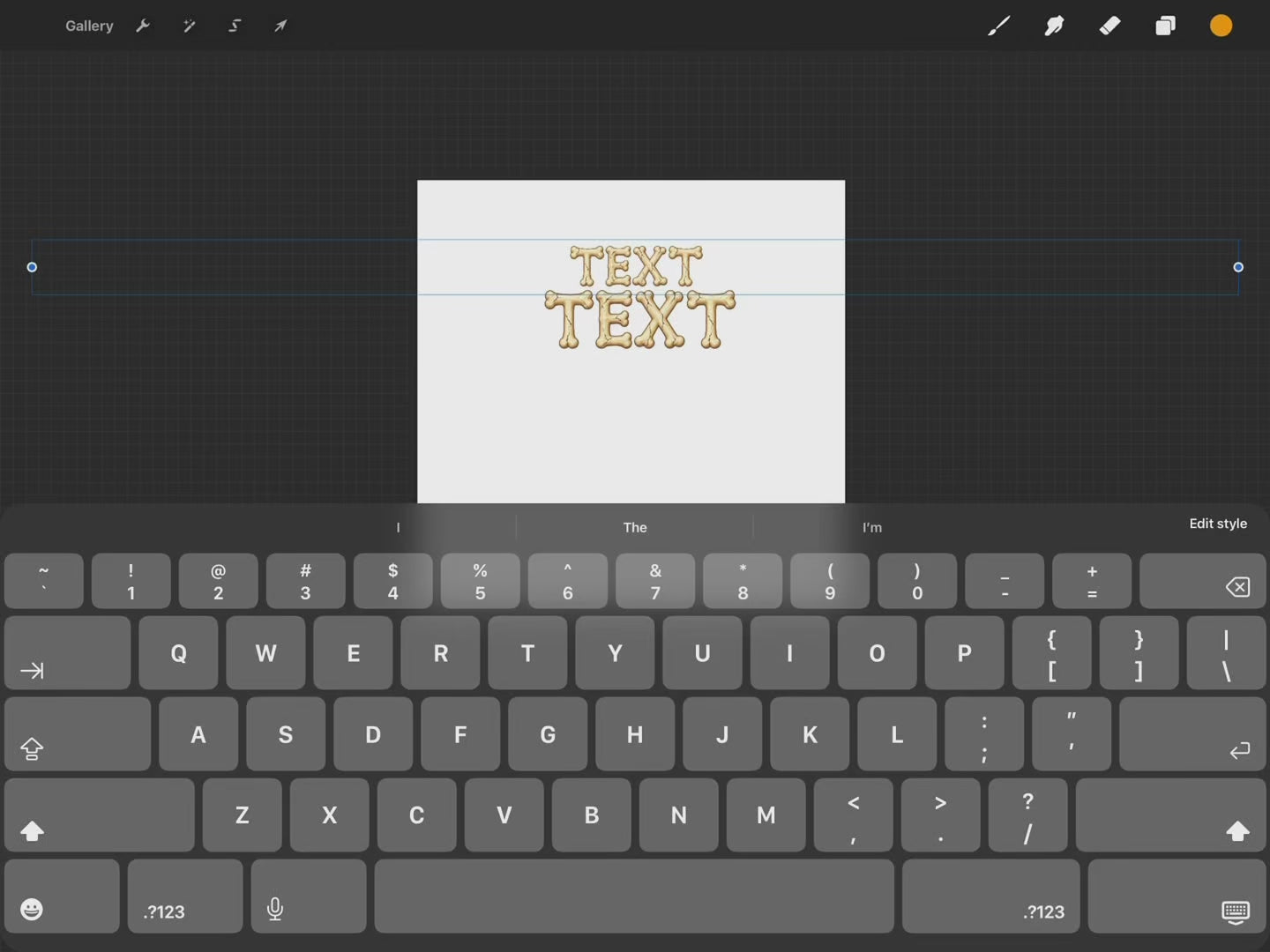Select the Brush tool

pos(998,26)
